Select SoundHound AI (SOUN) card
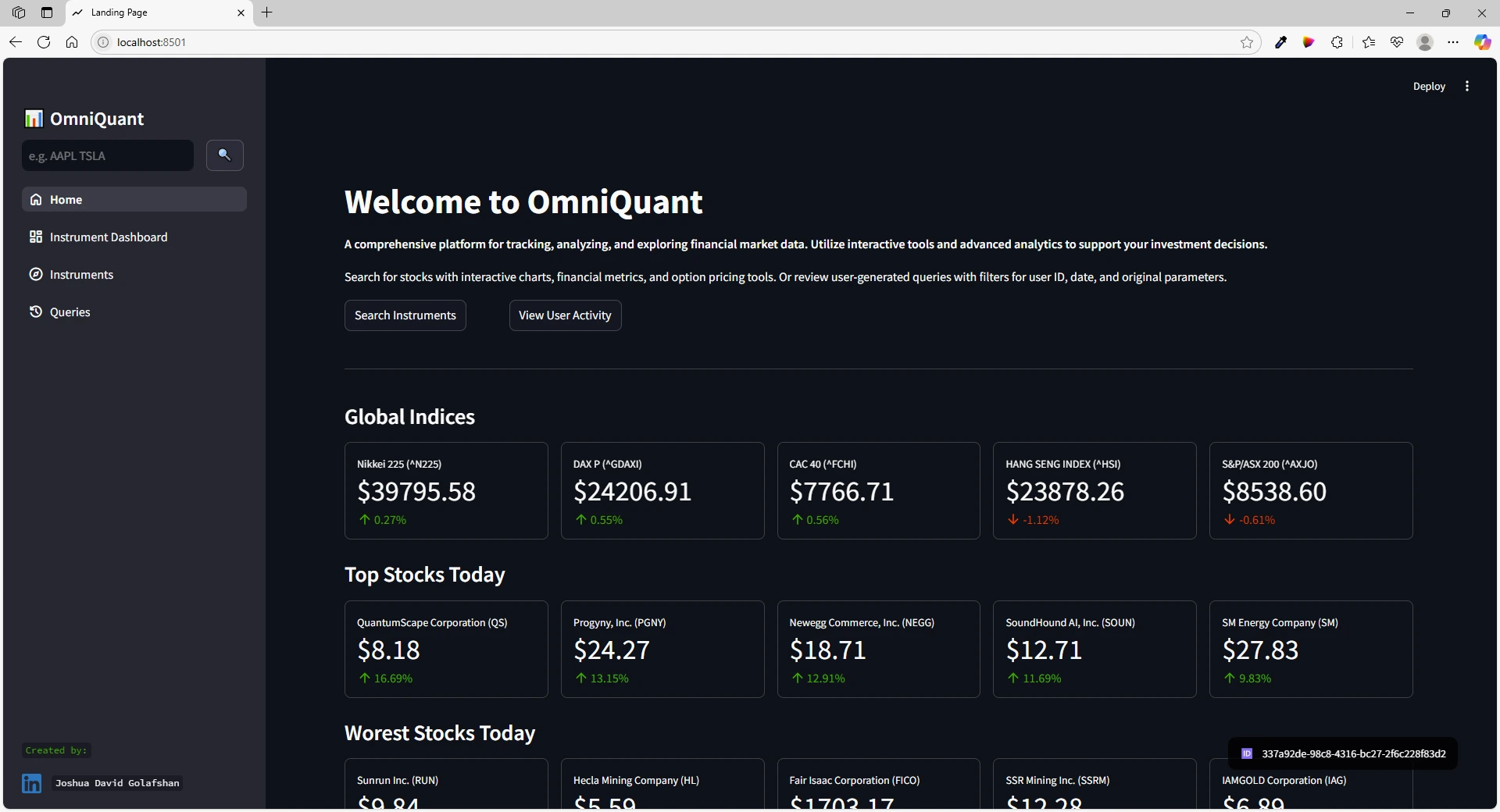The image size is (1500, 812). point(1095,649)
